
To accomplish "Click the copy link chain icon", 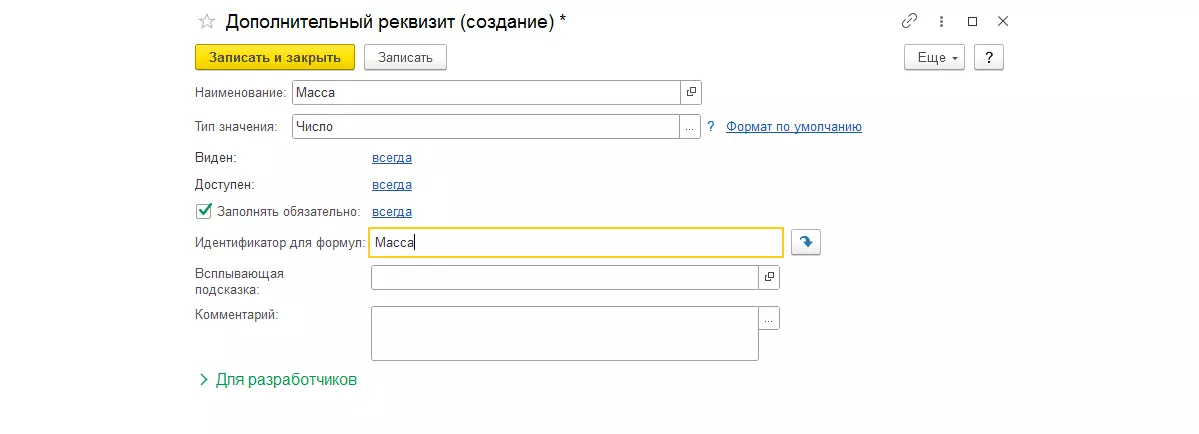I will click(909, 21).
